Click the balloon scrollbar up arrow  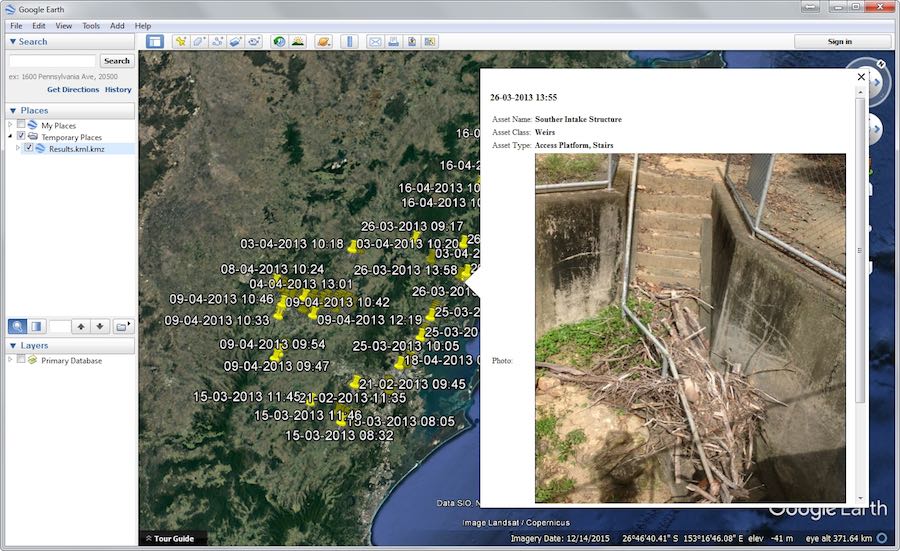(860, 92)
